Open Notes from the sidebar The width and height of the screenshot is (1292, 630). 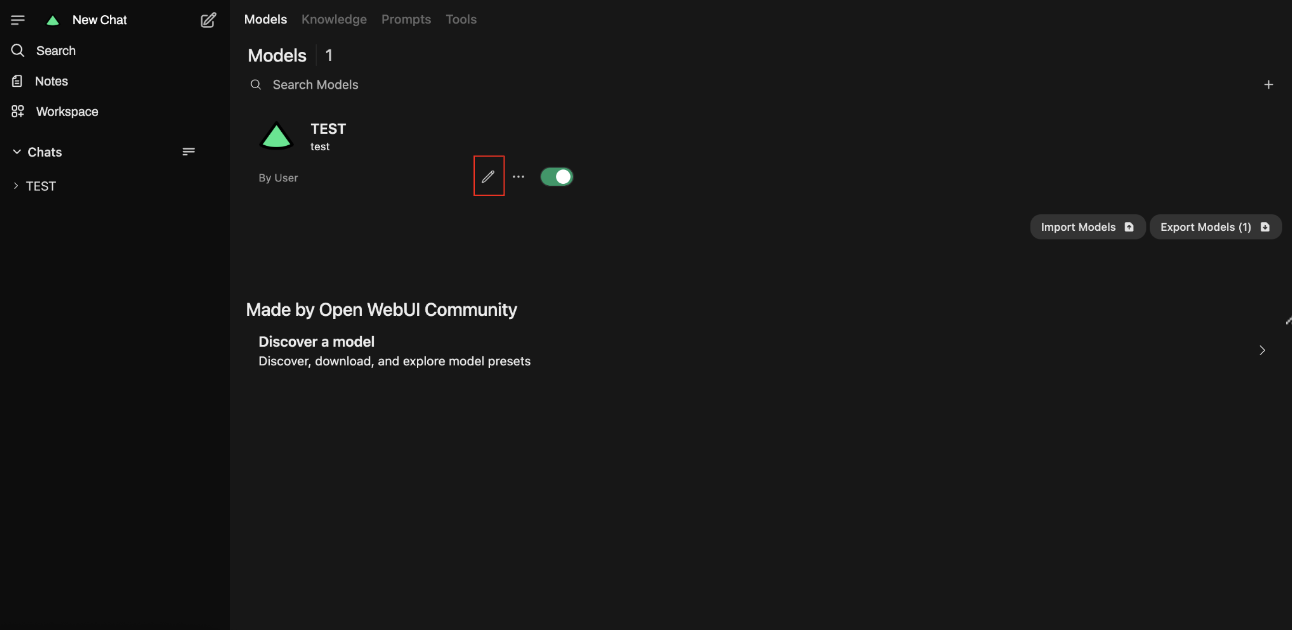(x=51, y=81)
